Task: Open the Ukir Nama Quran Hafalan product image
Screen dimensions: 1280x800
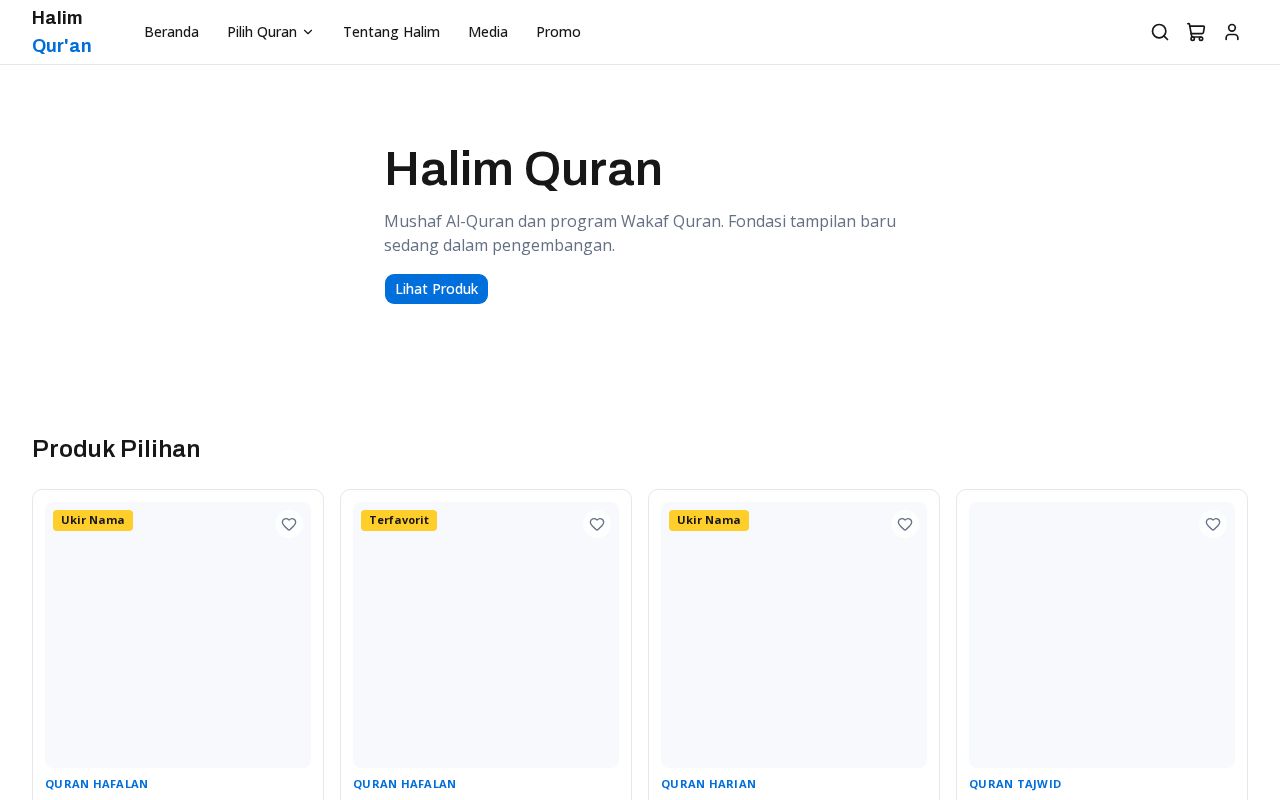Action: (x=178, y=635)
